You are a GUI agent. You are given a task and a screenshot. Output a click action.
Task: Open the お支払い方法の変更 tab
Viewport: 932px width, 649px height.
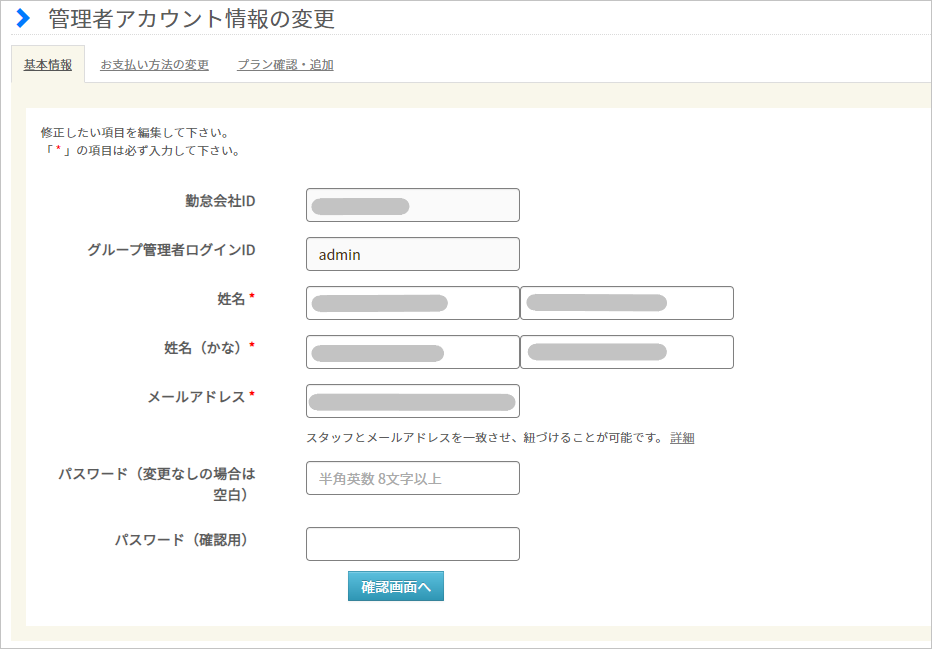pos(154,65)
